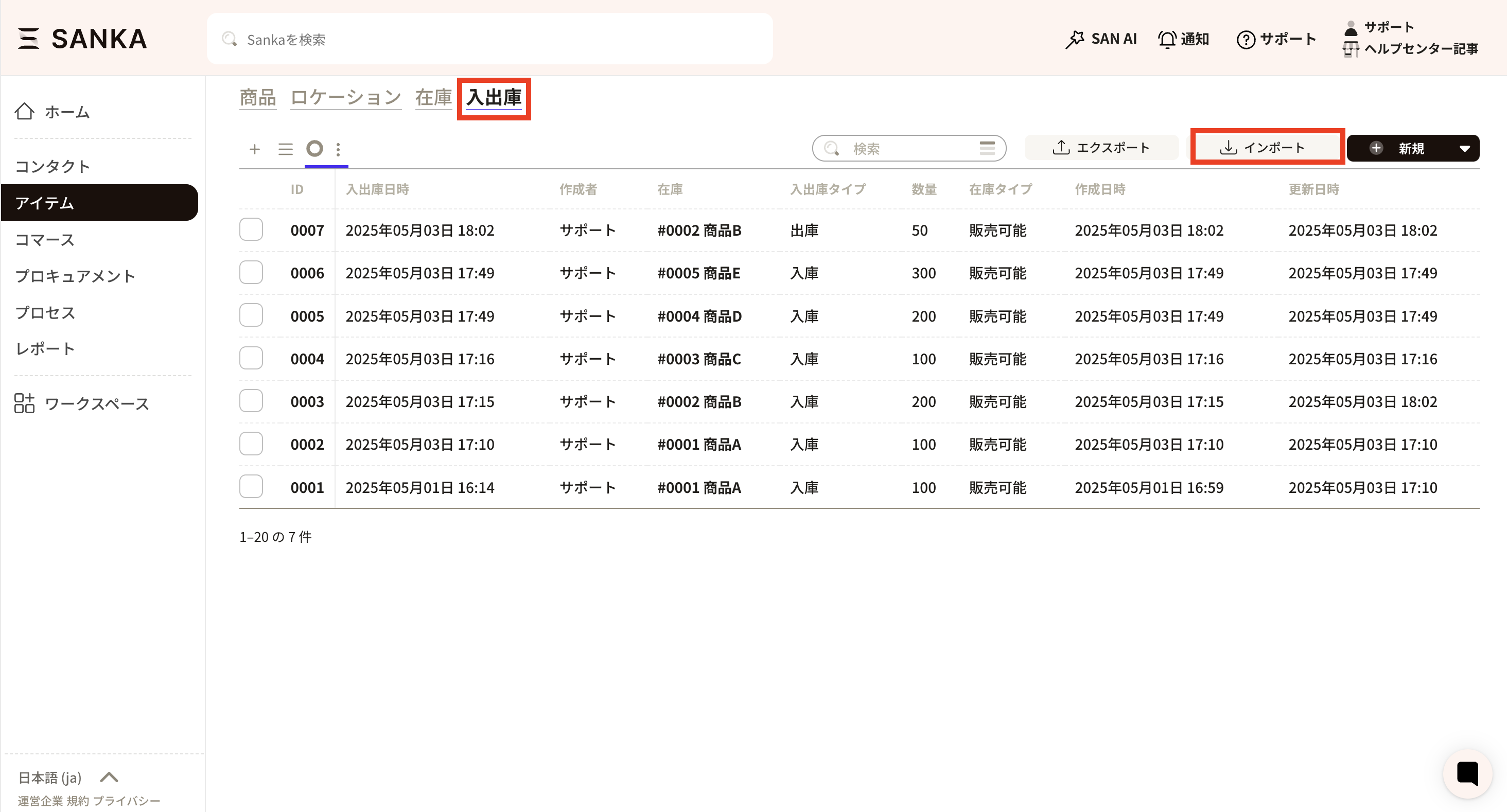Check the box for record 0001
1507x812 pixels.
pyautogui.click(x=251, y=487)
